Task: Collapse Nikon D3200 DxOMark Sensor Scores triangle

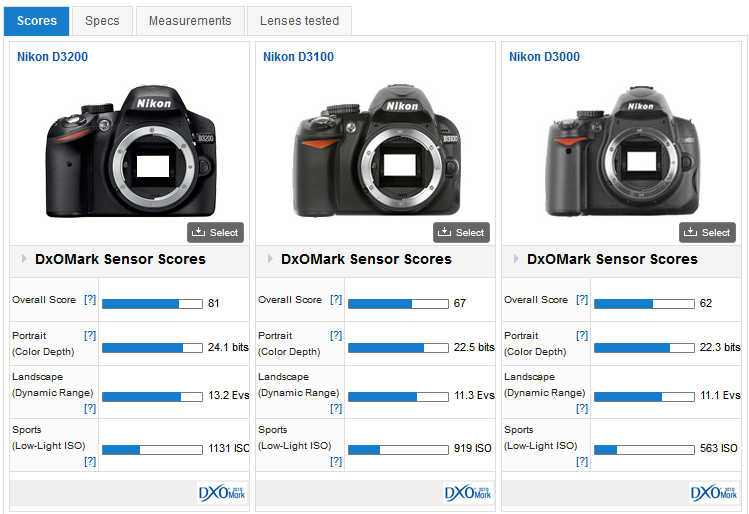Action: (x=24, y=259)
